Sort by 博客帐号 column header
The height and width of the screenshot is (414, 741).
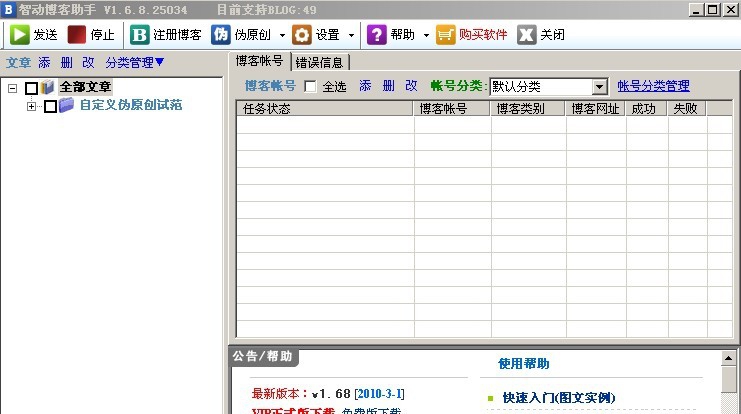452,109
